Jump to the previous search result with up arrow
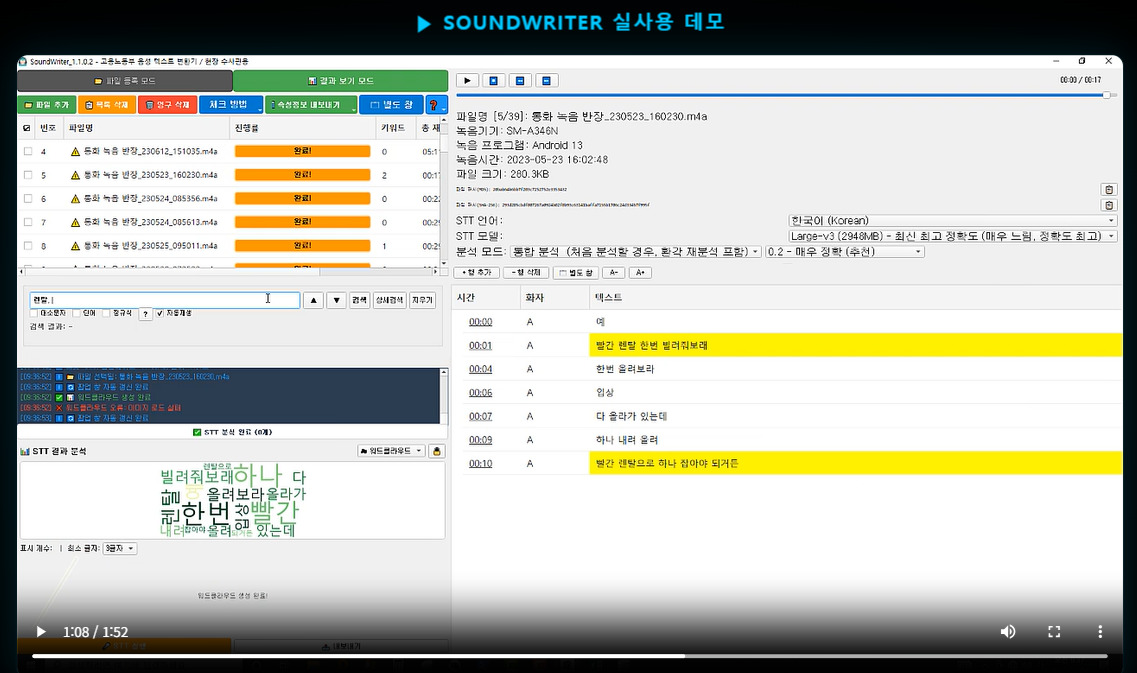 [x=313, y=300]
